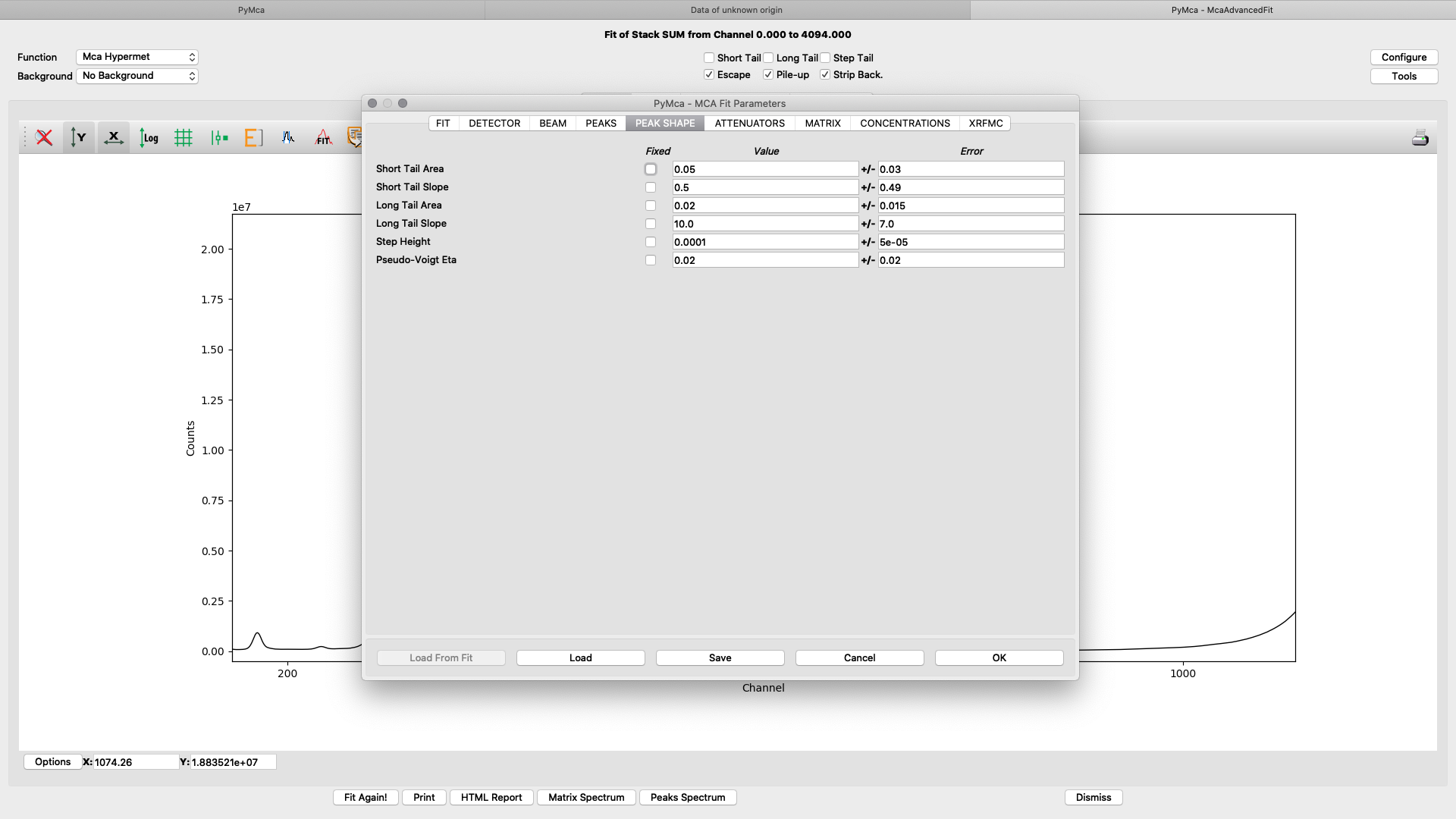
Task: Click the printer icon
Action: tap(1420, 137)
